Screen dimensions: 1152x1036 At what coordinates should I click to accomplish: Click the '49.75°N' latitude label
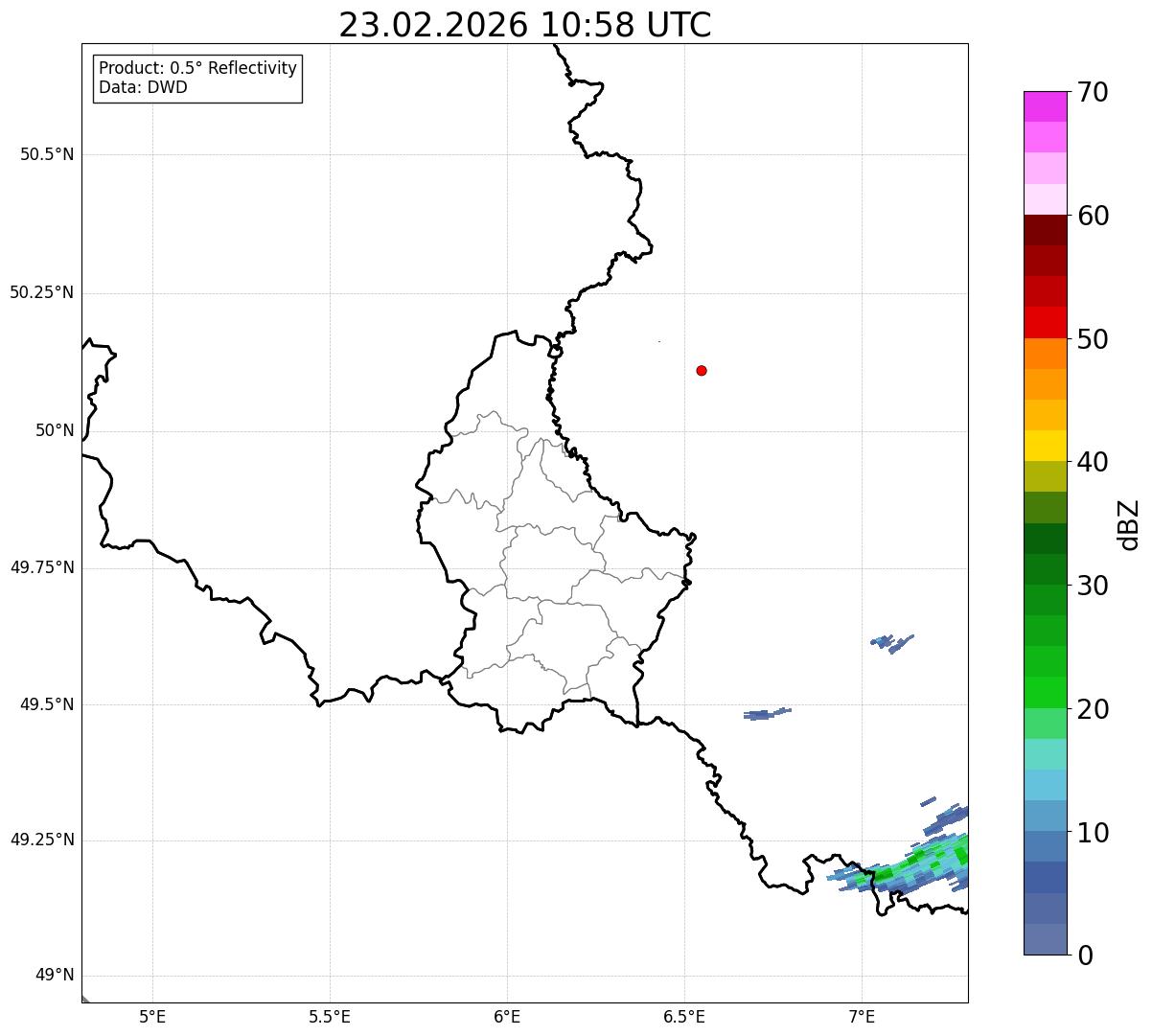[42, 567]
